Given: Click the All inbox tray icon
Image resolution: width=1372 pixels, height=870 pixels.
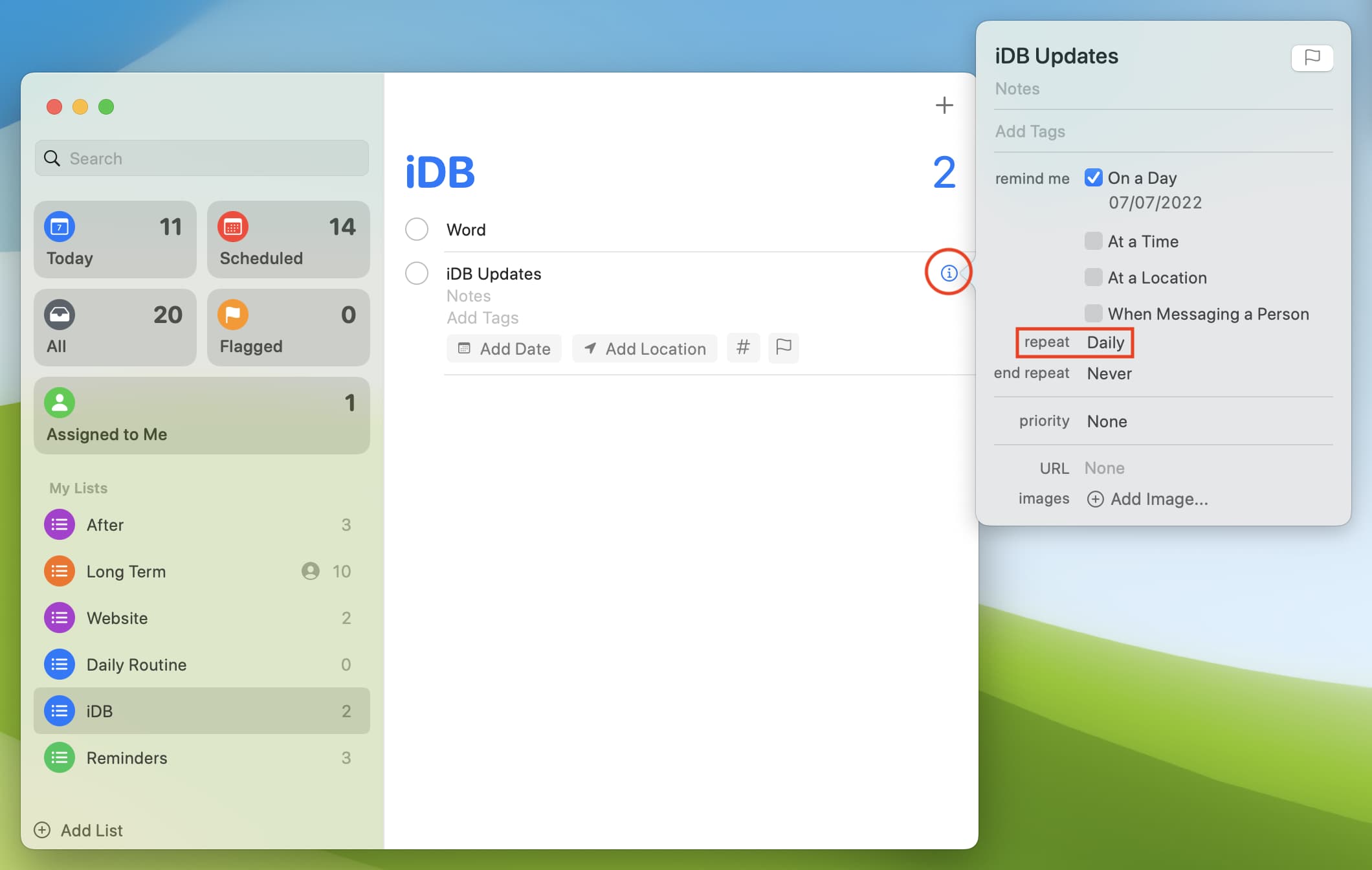Looking at the screenshot, I should [x=60, y=315].
